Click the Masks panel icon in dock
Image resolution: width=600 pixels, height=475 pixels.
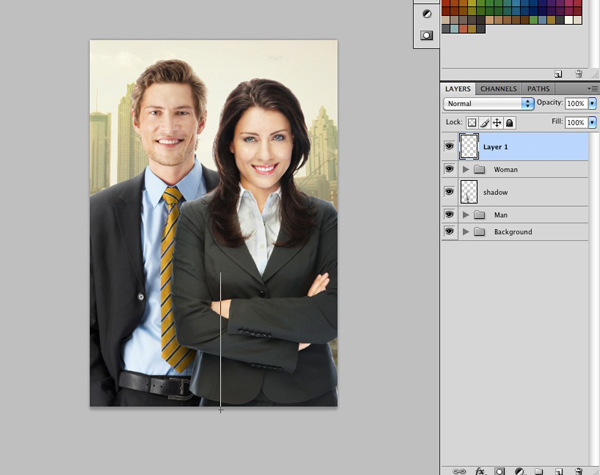(x=427, y=35)
